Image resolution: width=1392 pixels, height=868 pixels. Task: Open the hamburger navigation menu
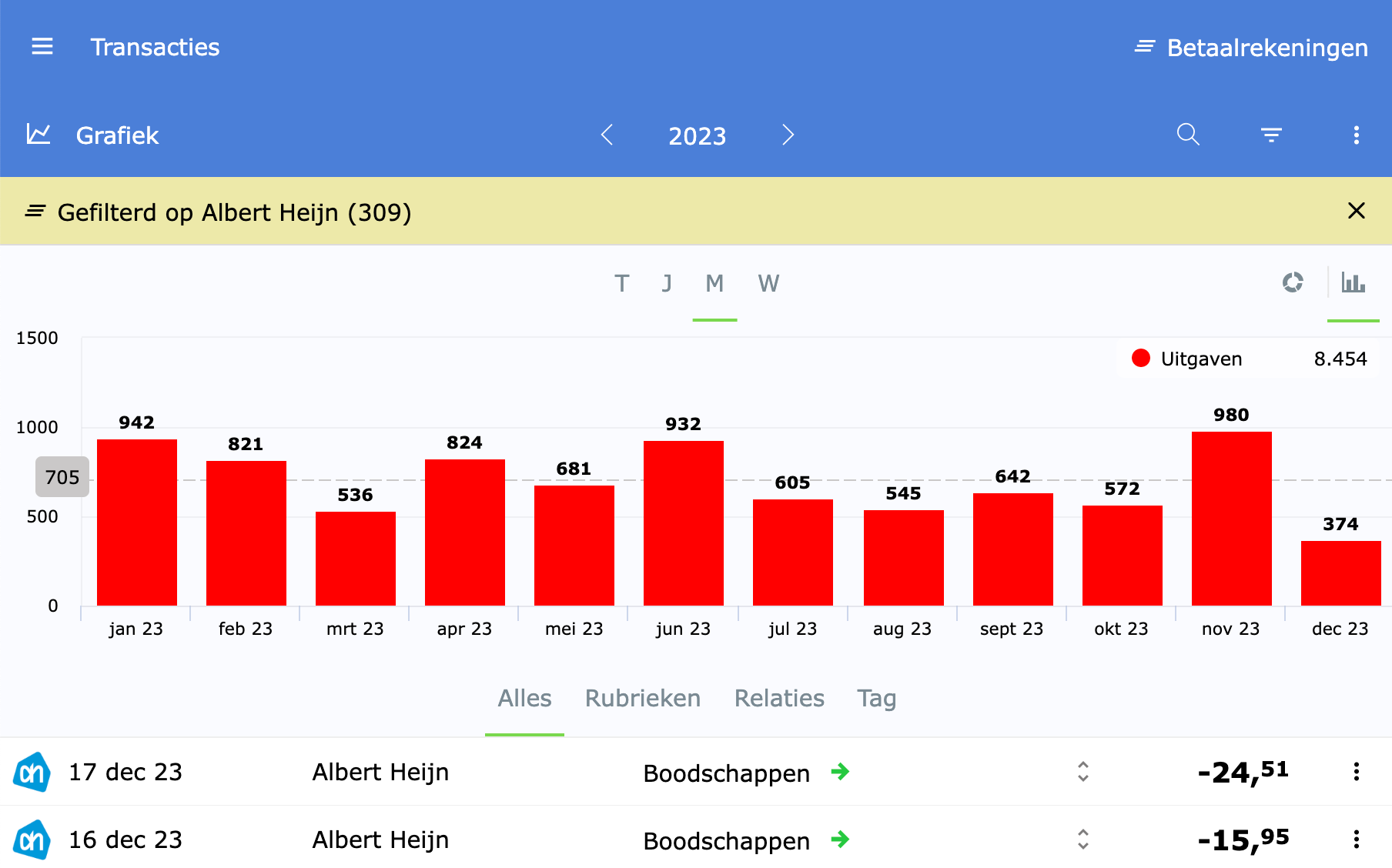click(x=42, y=47)
